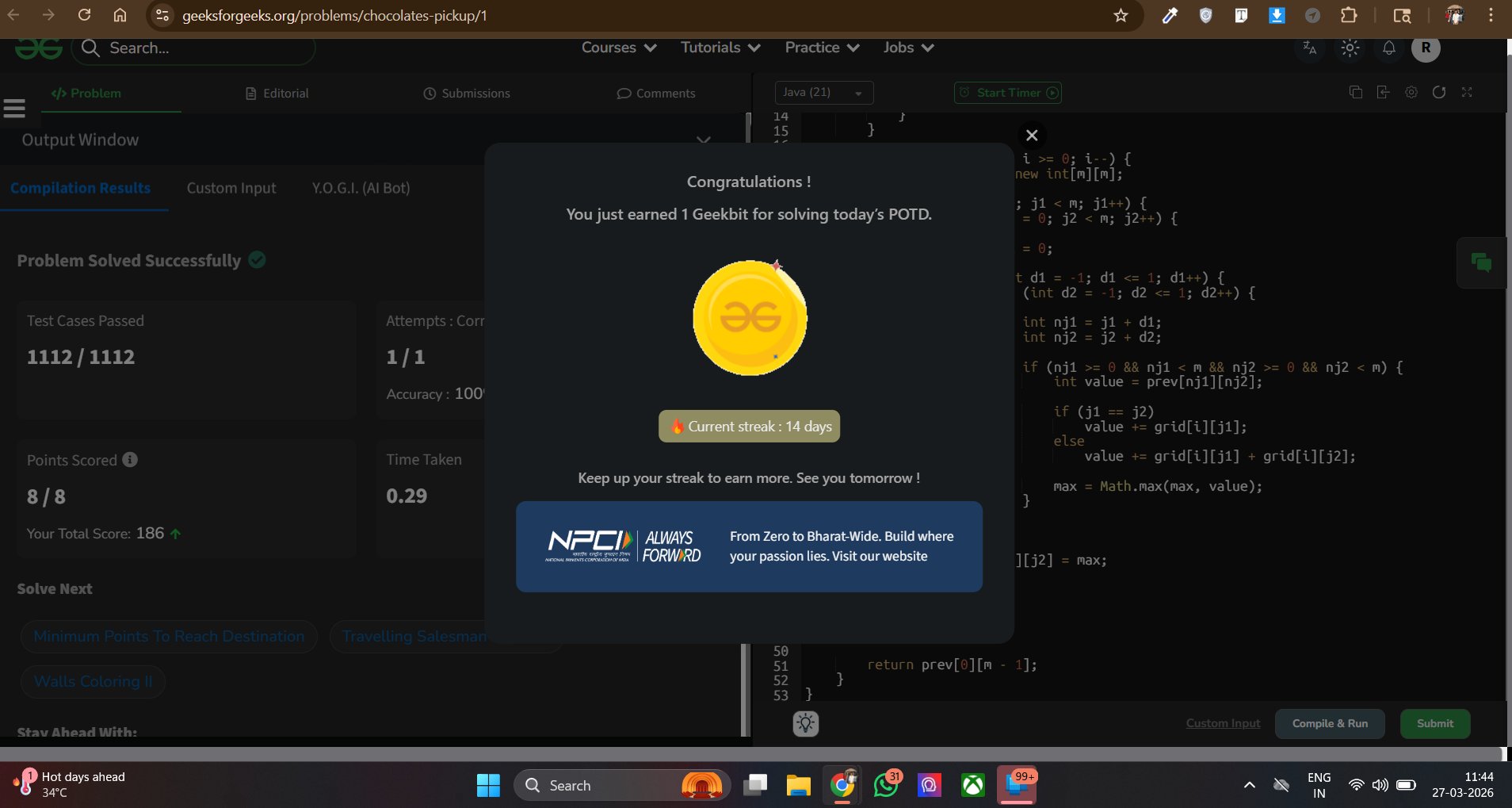Open the floating chat bubble icon
The image size is (1512, 808).
click(1481, 262)
